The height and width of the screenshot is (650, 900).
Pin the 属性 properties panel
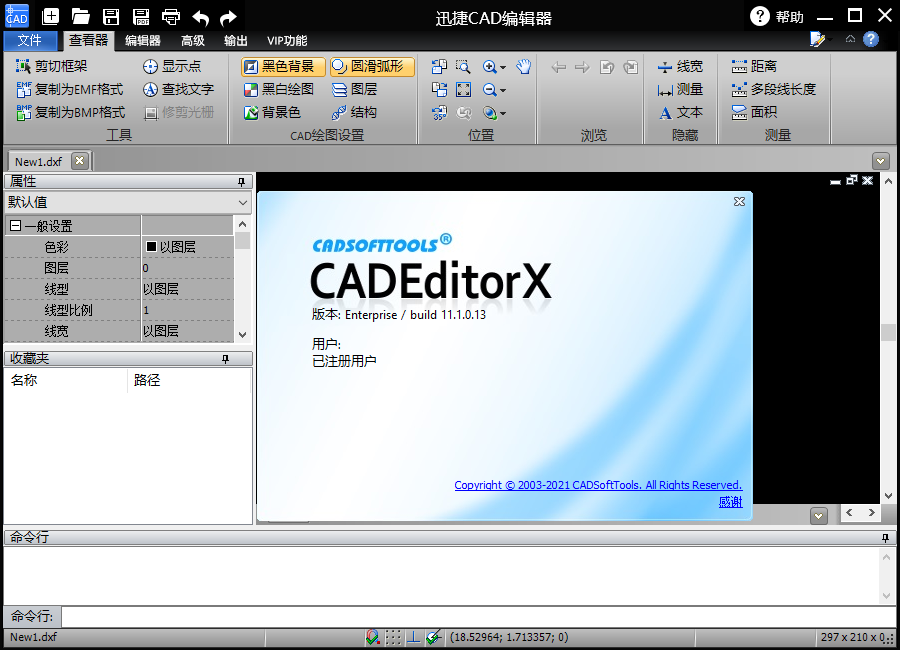click(x=242, y=182)
